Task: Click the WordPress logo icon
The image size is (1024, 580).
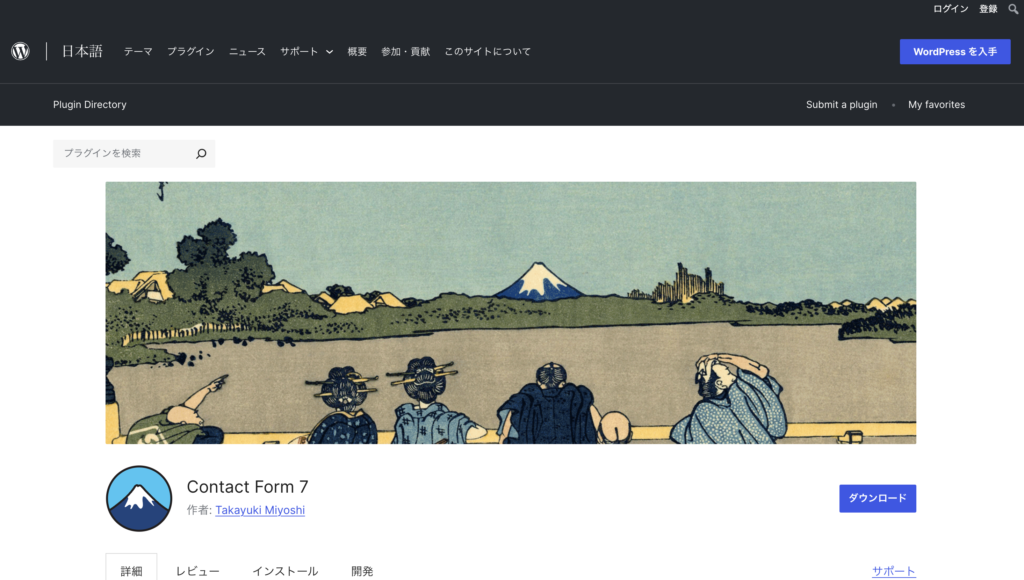Action: point(20,51)
